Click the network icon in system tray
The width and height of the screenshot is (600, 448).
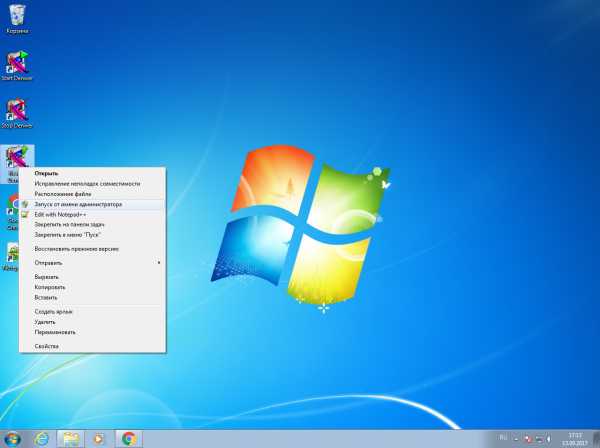pos(539,438)
